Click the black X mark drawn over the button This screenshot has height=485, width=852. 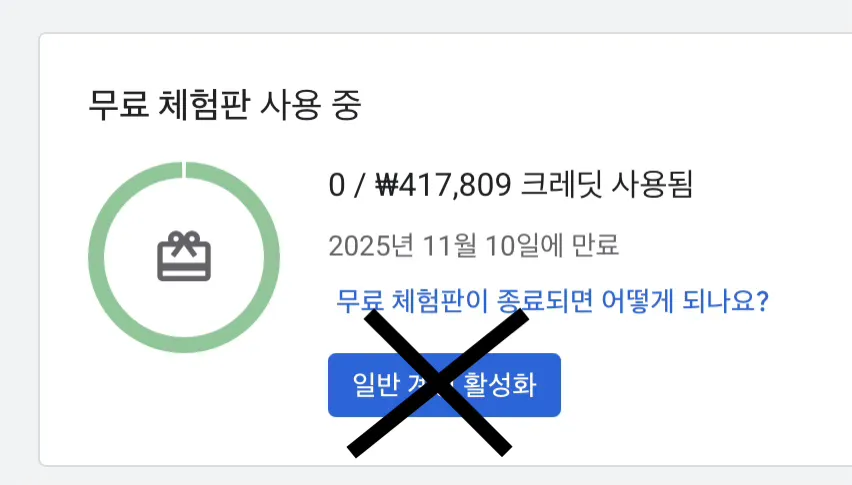click(438, 383)
